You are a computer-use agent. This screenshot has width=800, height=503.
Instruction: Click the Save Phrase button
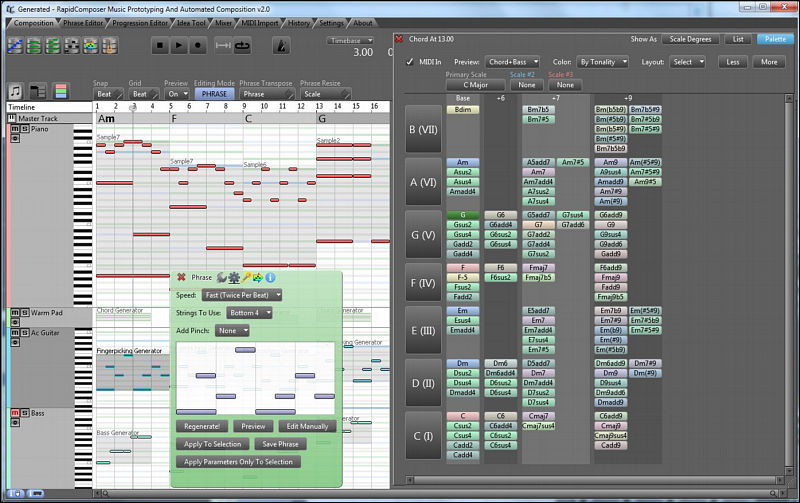click(280, 444)
